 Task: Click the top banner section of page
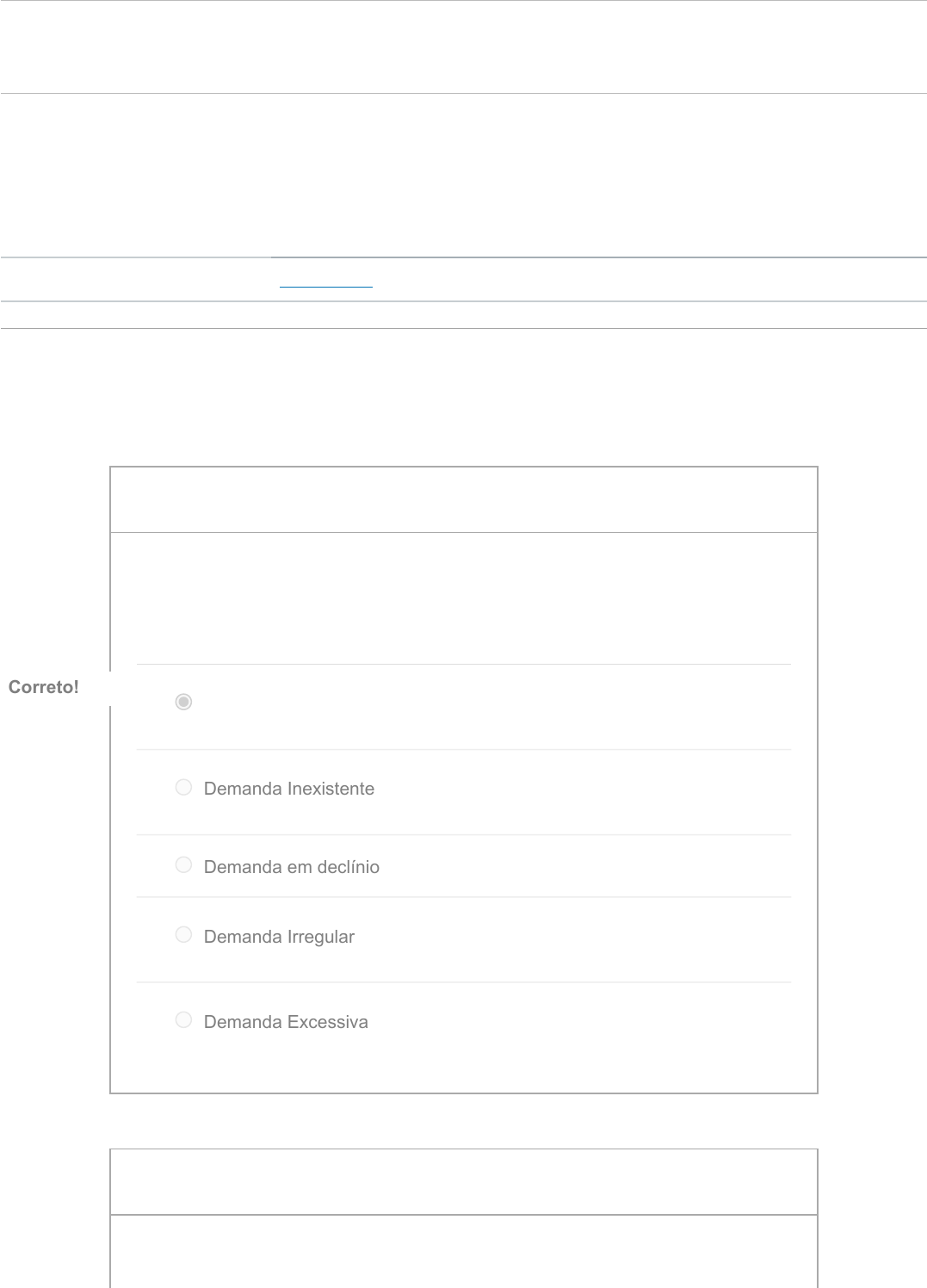[463, 46]
